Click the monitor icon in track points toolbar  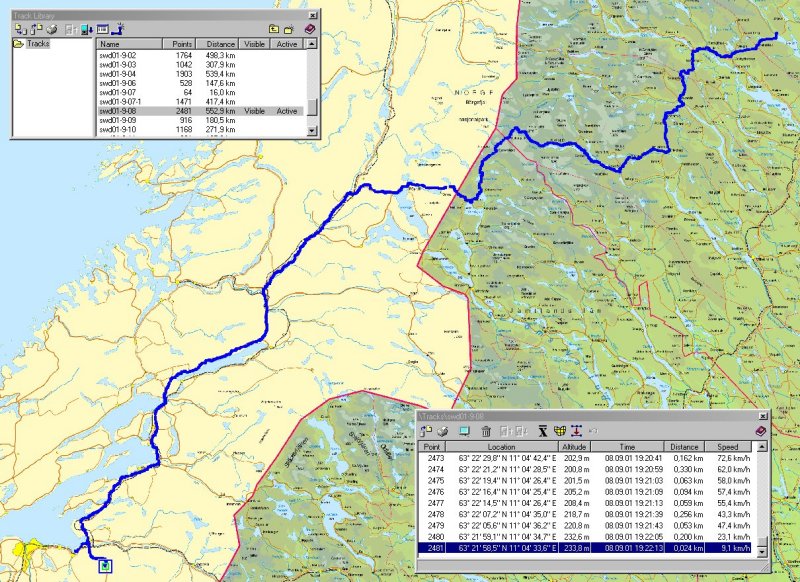(x=464, y=431)
